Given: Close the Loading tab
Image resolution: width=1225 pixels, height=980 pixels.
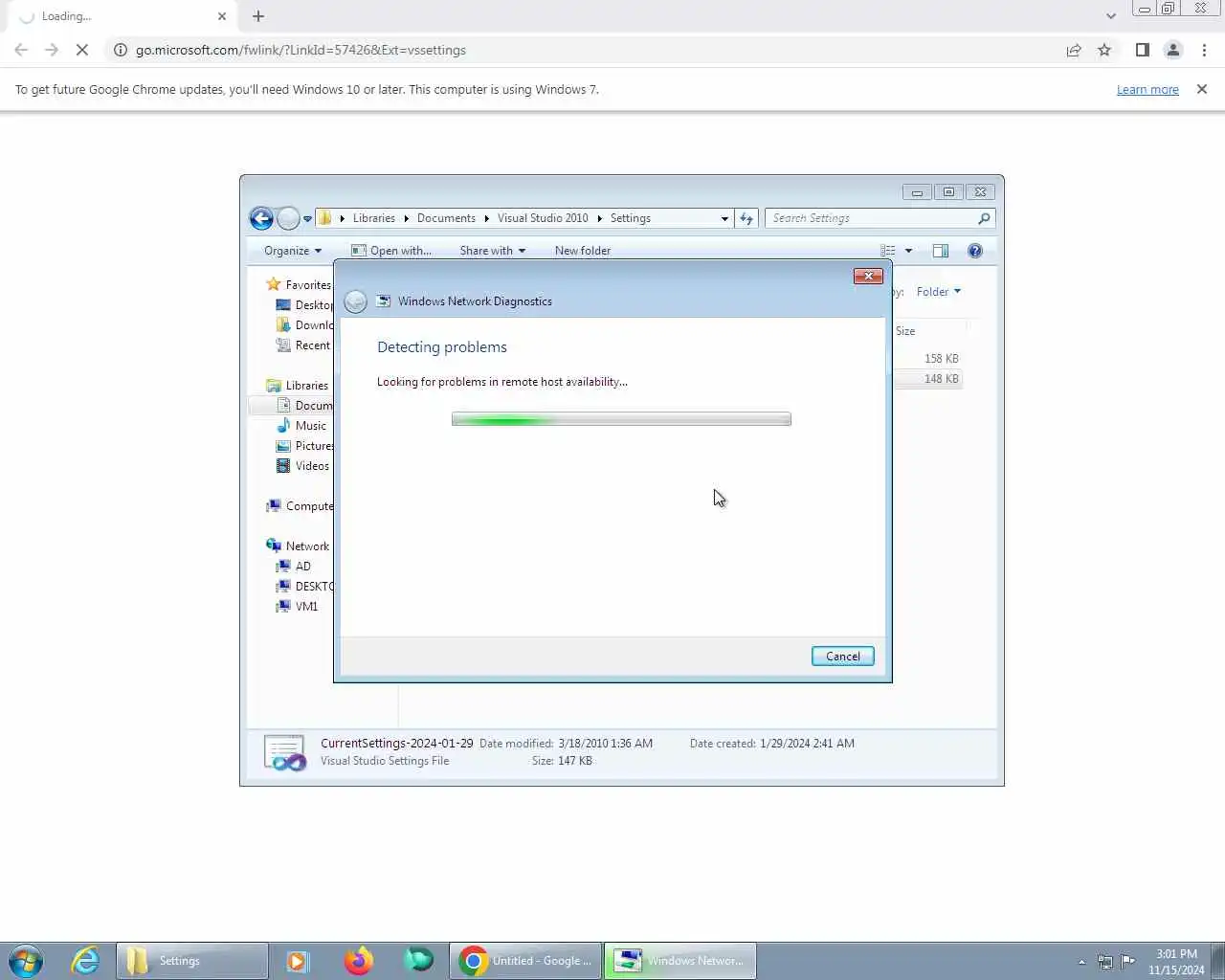Looking at the screenshot, I should 222,16.
